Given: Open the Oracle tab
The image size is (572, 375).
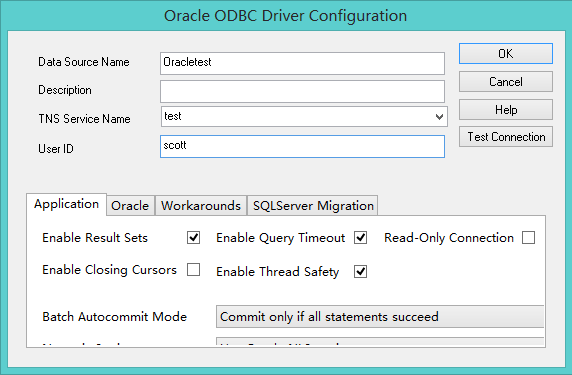Looking at the screenshot, I should coord(130,206).
